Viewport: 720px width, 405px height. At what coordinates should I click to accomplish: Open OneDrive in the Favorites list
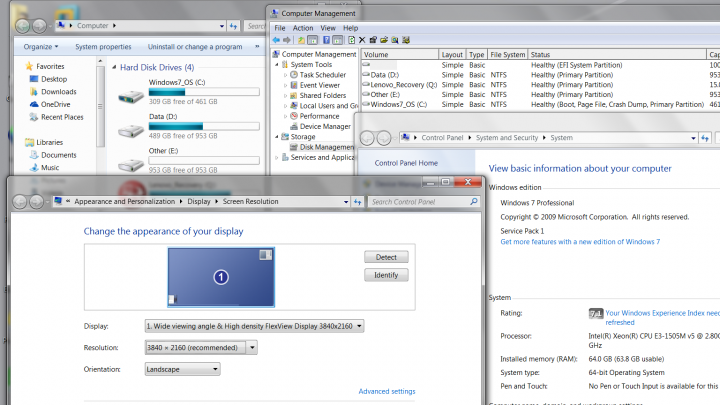pos(55,104)
